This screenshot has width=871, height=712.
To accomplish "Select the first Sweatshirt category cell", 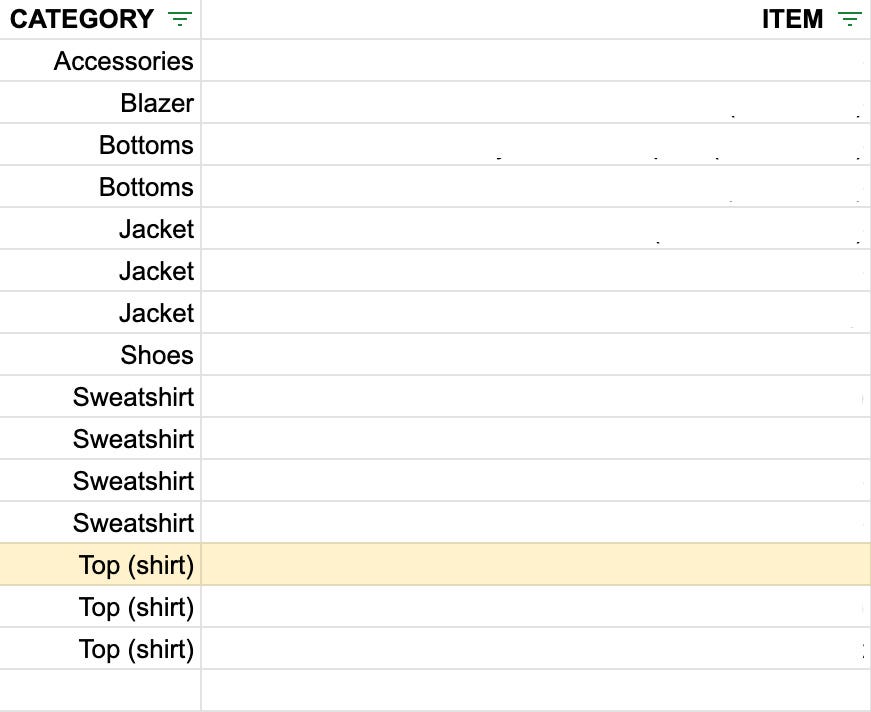I will 100,397.
